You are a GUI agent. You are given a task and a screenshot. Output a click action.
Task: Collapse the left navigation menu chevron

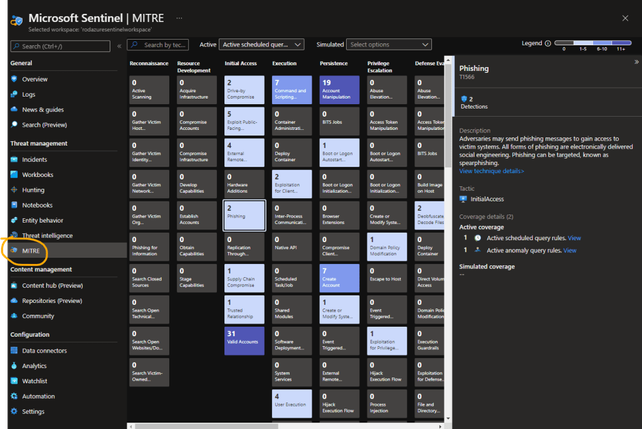[119, 46]
